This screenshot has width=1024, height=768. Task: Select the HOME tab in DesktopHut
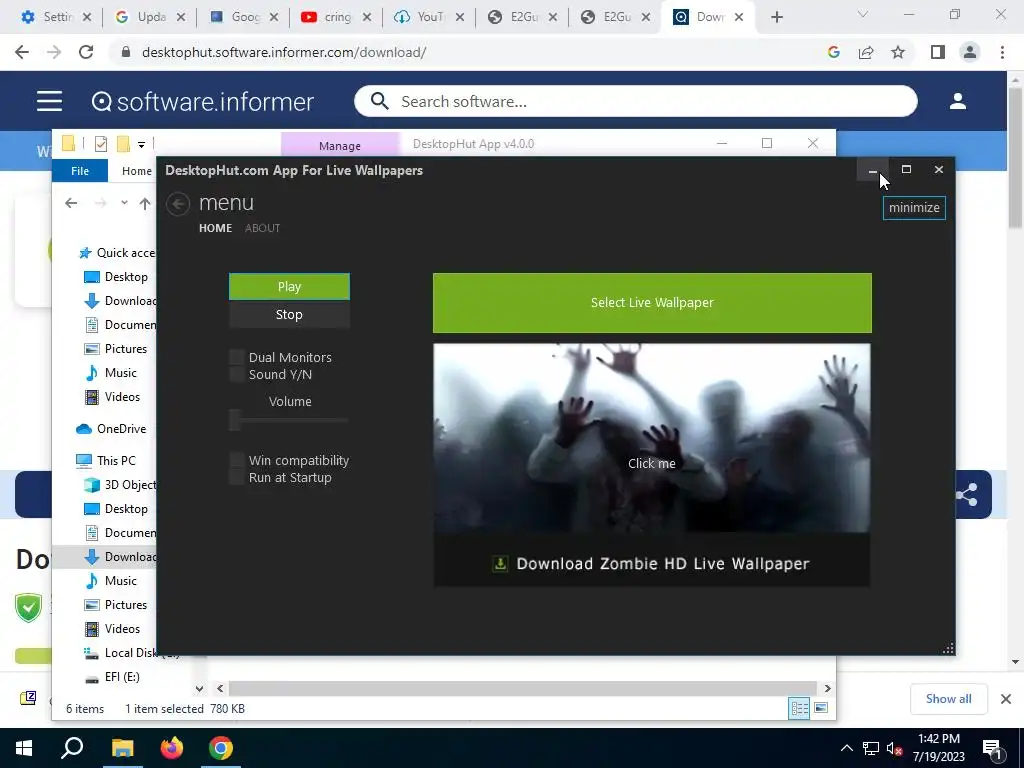(216, 228)
